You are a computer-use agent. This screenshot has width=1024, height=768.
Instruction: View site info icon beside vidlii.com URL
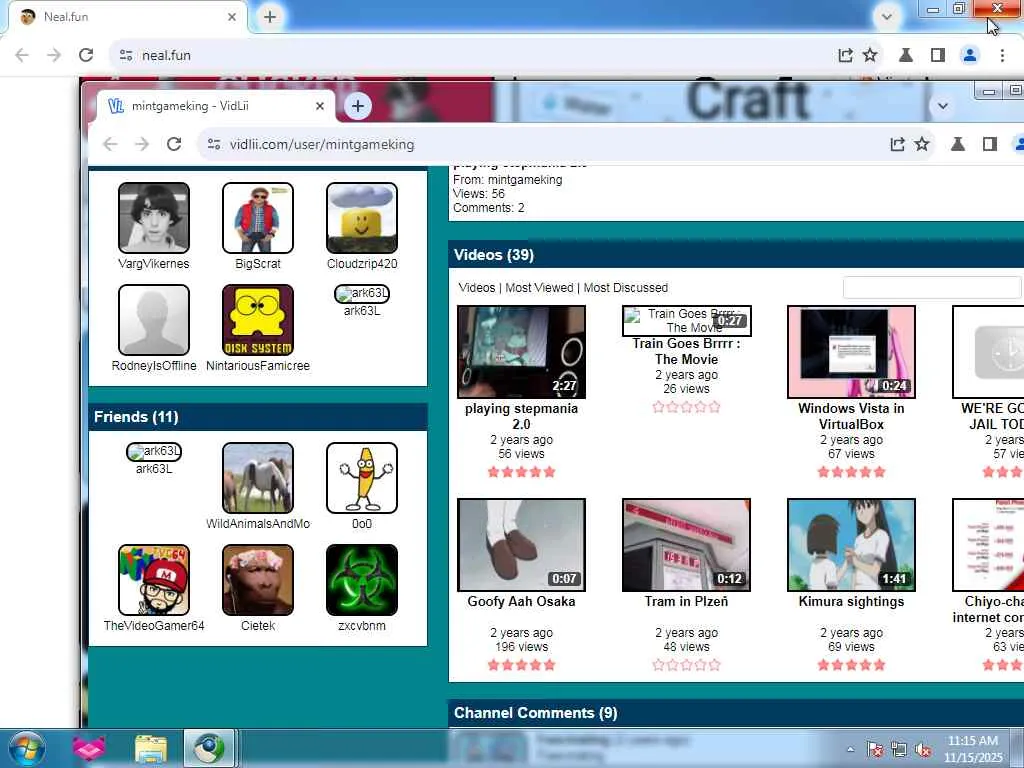pos(214,144)
